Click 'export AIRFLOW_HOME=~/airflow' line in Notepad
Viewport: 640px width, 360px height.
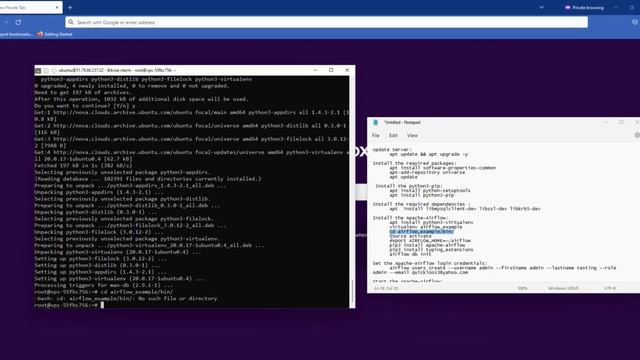[x=430, y=240]
